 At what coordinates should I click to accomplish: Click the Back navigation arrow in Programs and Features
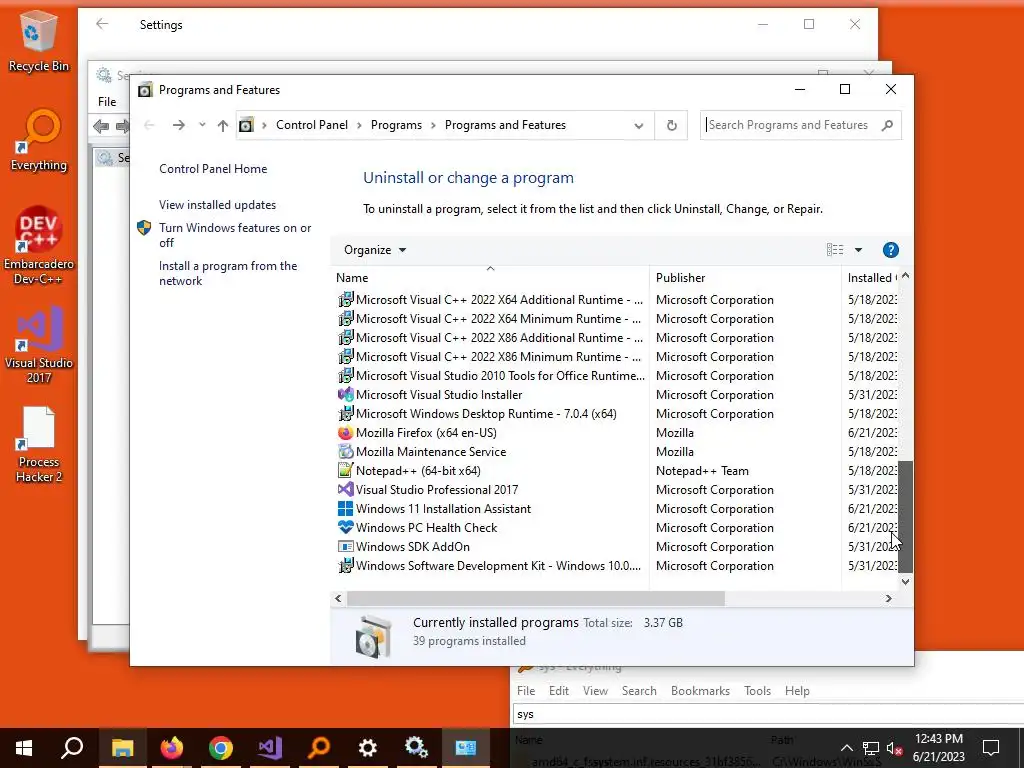click(x=149, y=125)
